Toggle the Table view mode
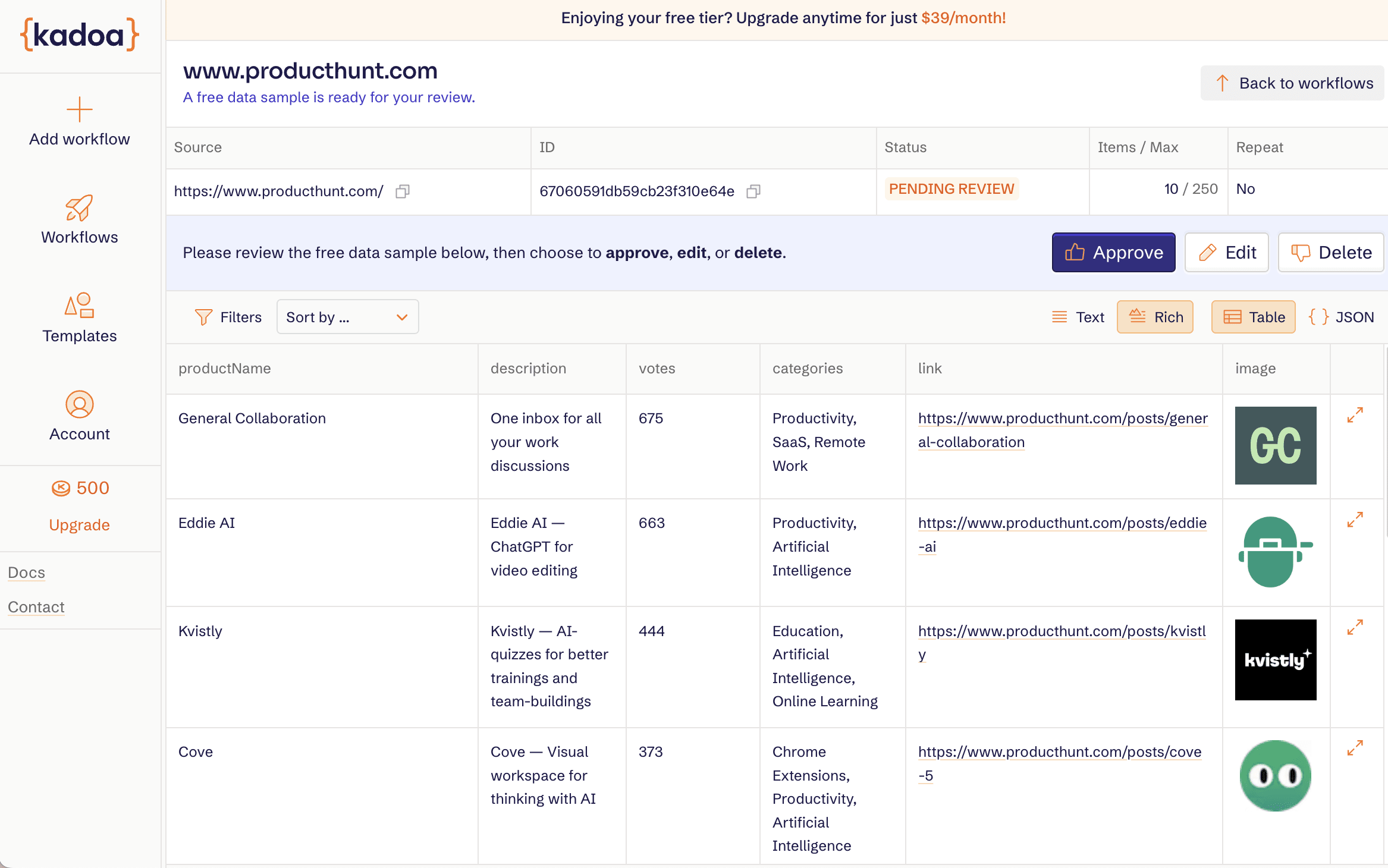The width and height of the screenshot is (1388, 868). click(1254, 317)
